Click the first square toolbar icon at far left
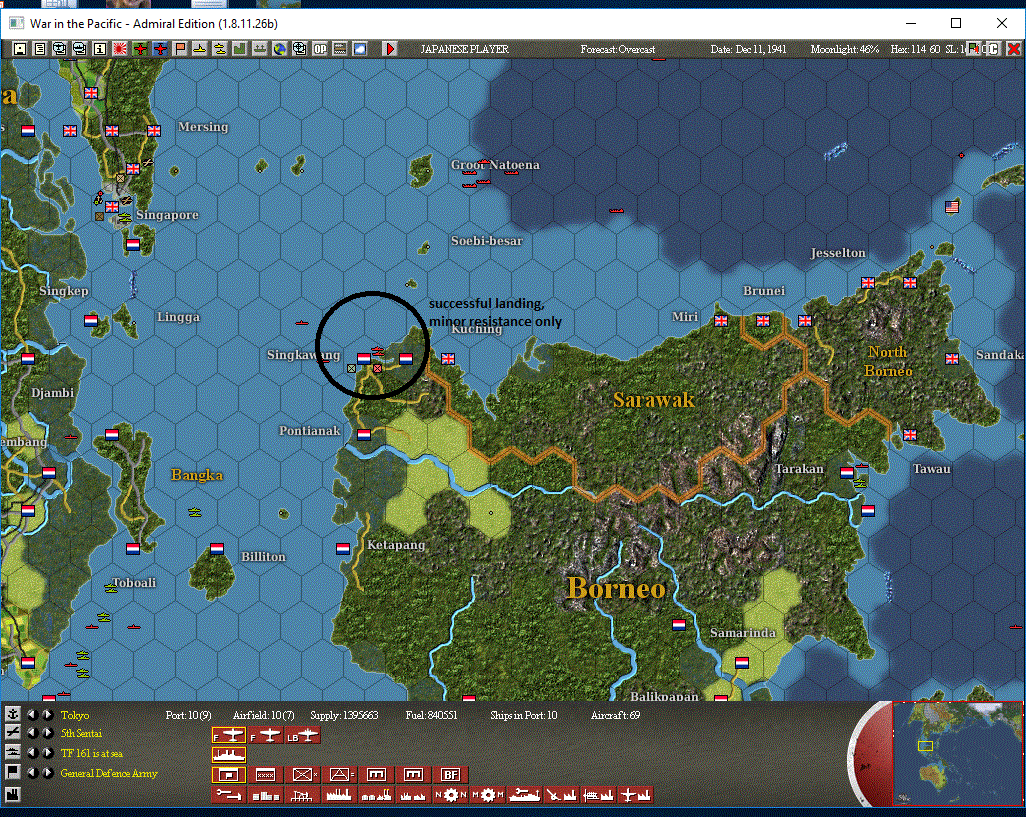 20,48
